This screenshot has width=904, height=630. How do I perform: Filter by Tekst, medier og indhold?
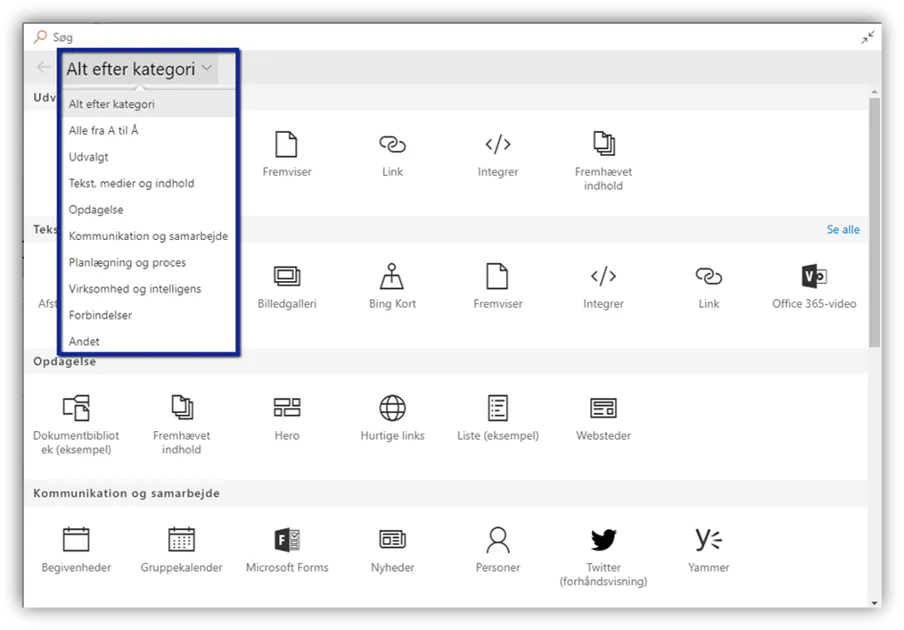point(149,184)
